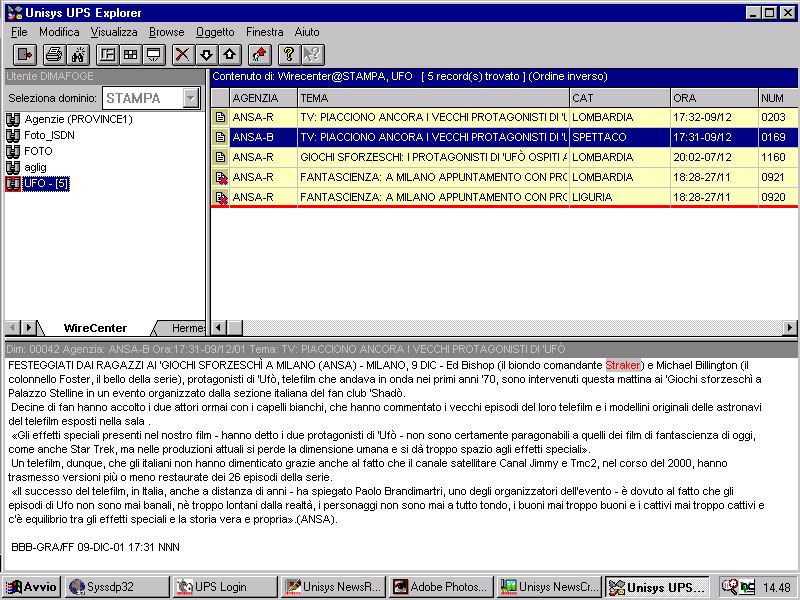The height and width of the screenshot is (600, 800).
Task: Select the FANTASCIENZA record with category LIGURIA
Action: click(x=505, y=197)
